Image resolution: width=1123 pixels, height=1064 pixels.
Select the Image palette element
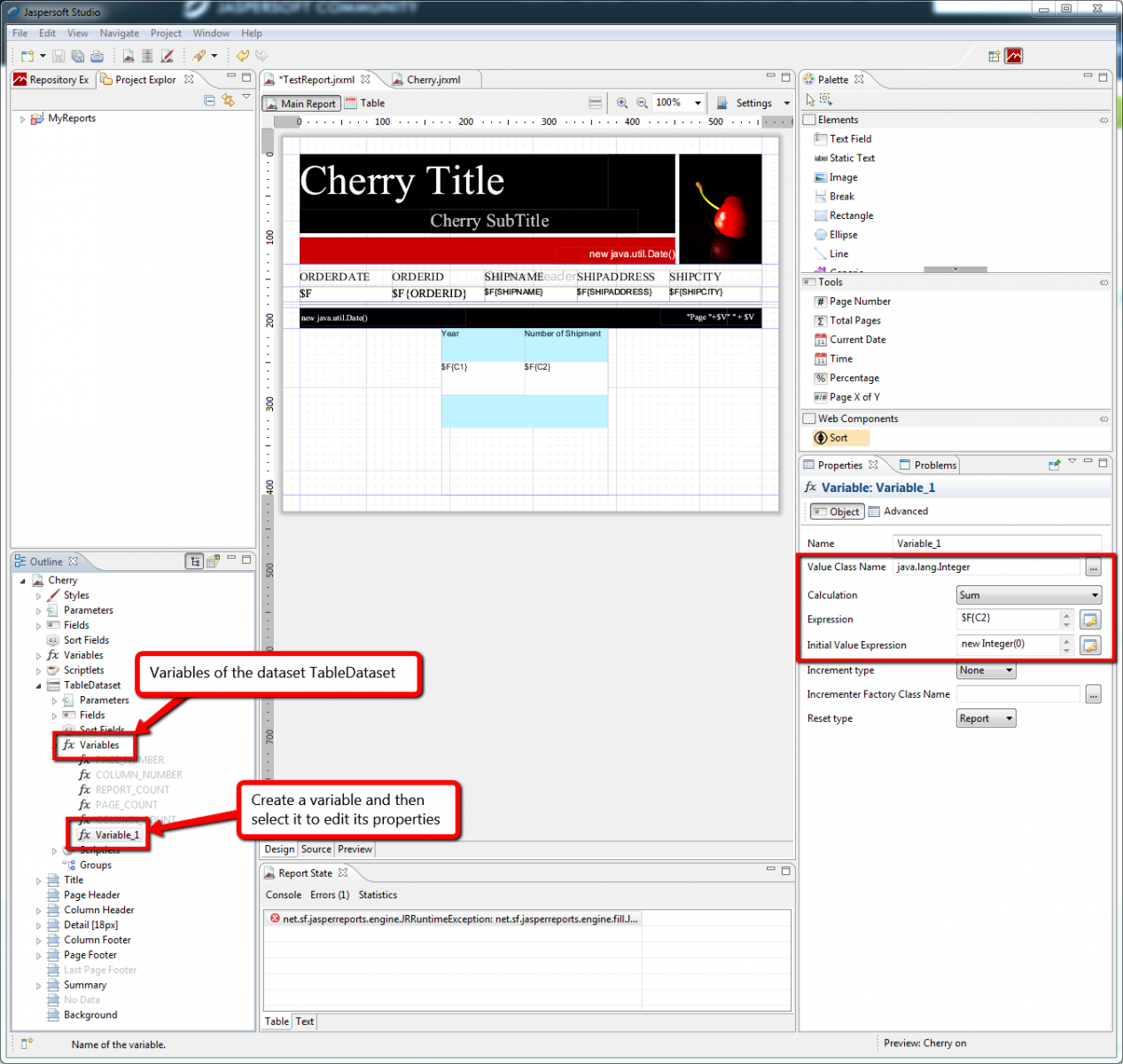click(836, 177)
